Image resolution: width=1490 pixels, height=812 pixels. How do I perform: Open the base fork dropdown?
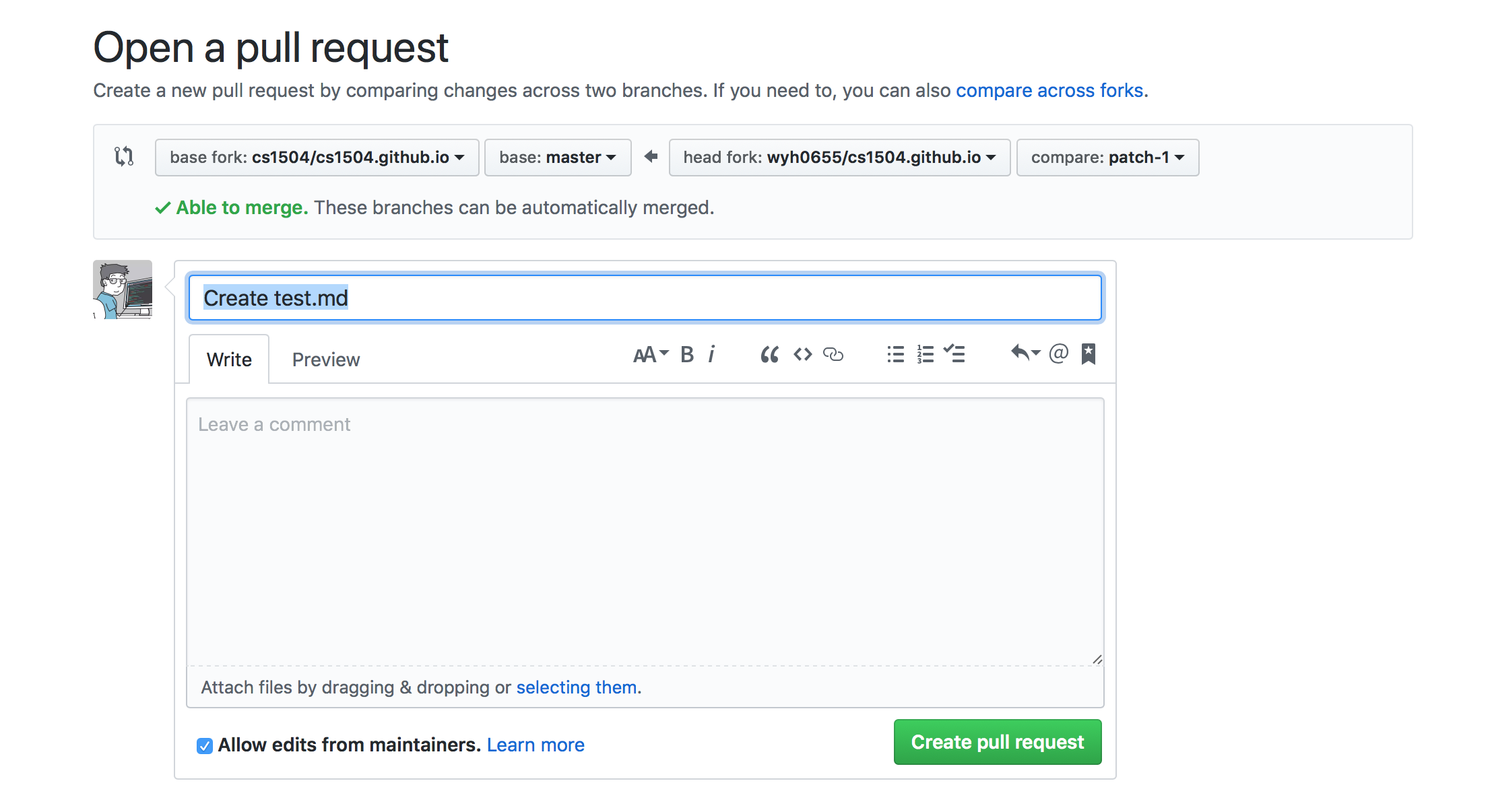(317, 158)
